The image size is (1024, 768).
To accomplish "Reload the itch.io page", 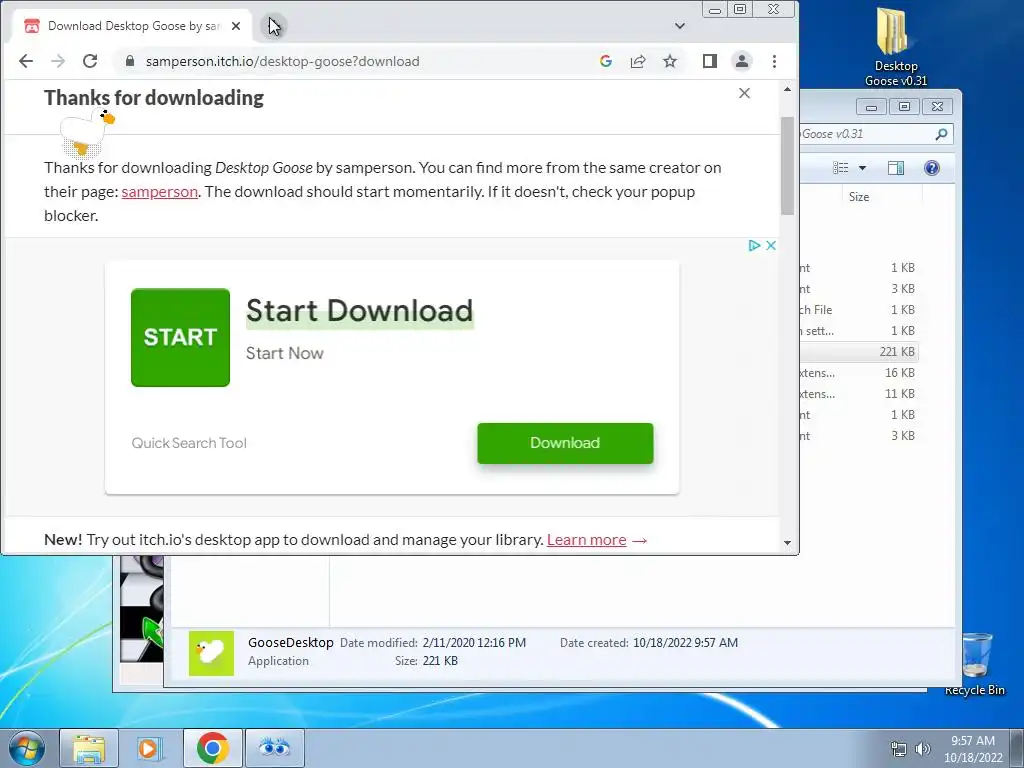I will tap(90, 61).
